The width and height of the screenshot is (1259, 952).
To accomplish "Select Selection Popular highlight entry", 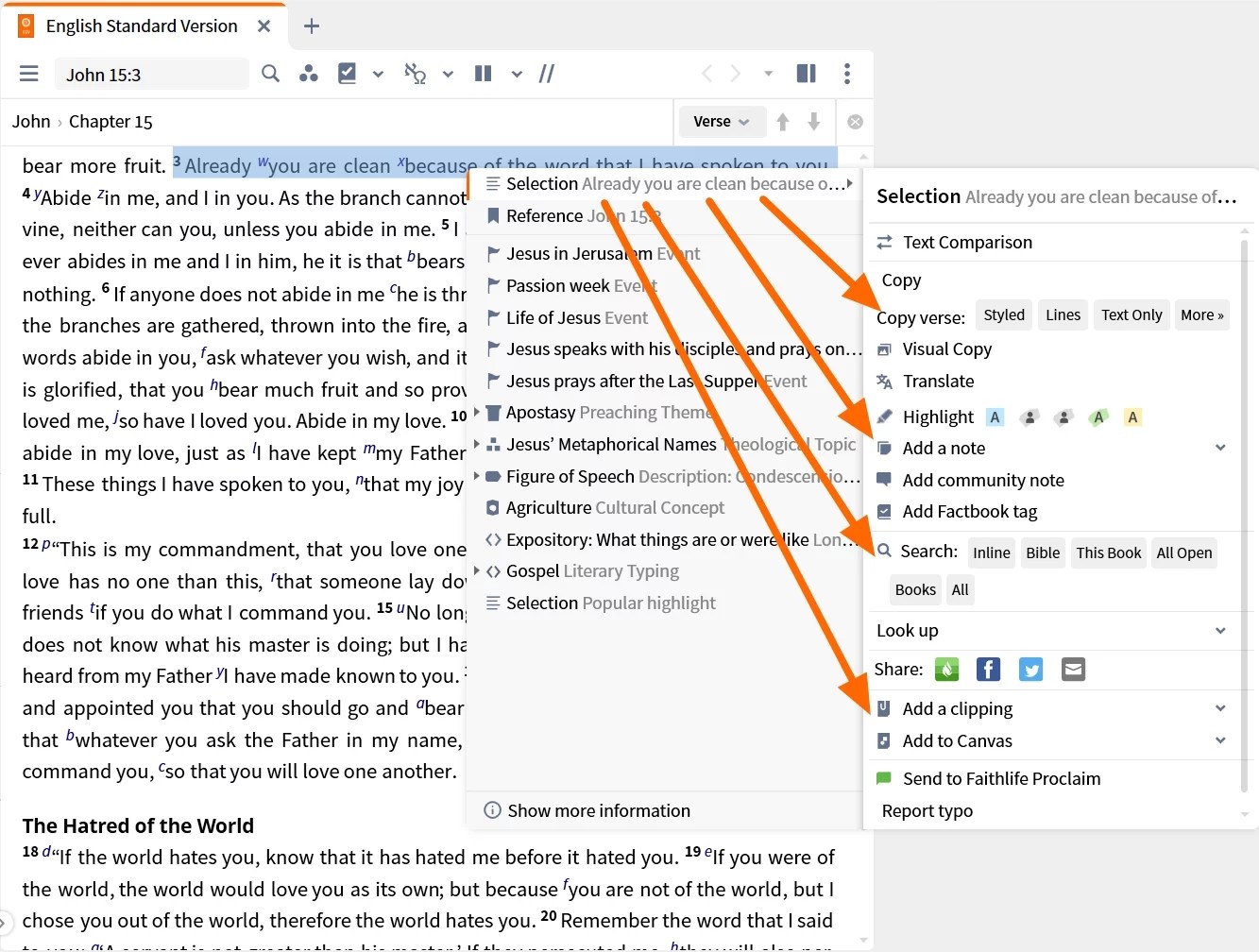I will pos(666,603).
